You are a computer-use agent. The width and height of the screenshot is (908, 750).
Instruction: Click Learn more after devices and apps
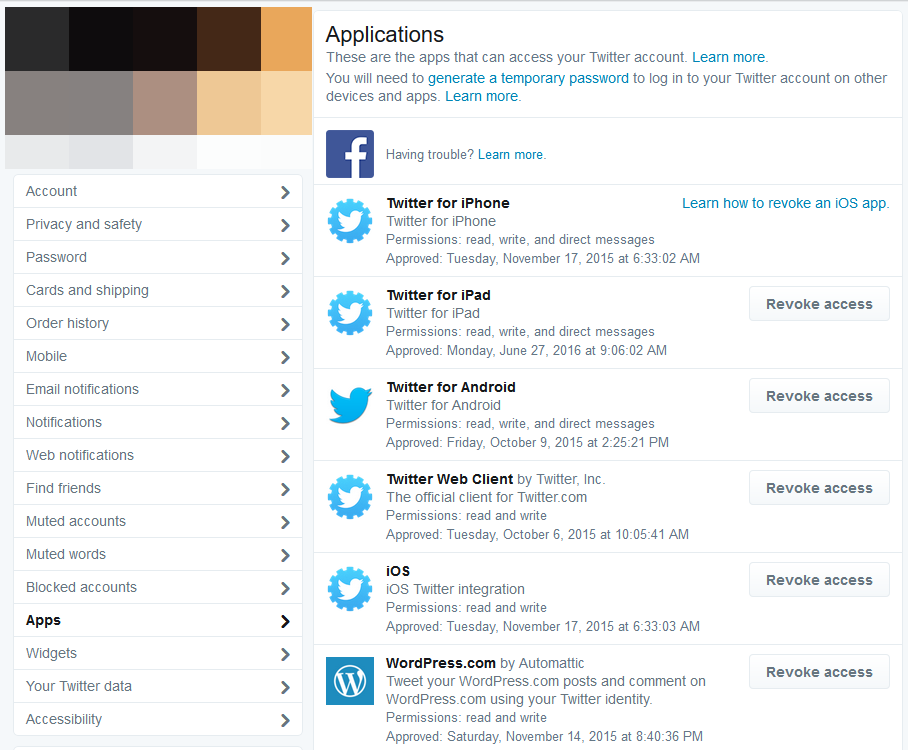481,96
